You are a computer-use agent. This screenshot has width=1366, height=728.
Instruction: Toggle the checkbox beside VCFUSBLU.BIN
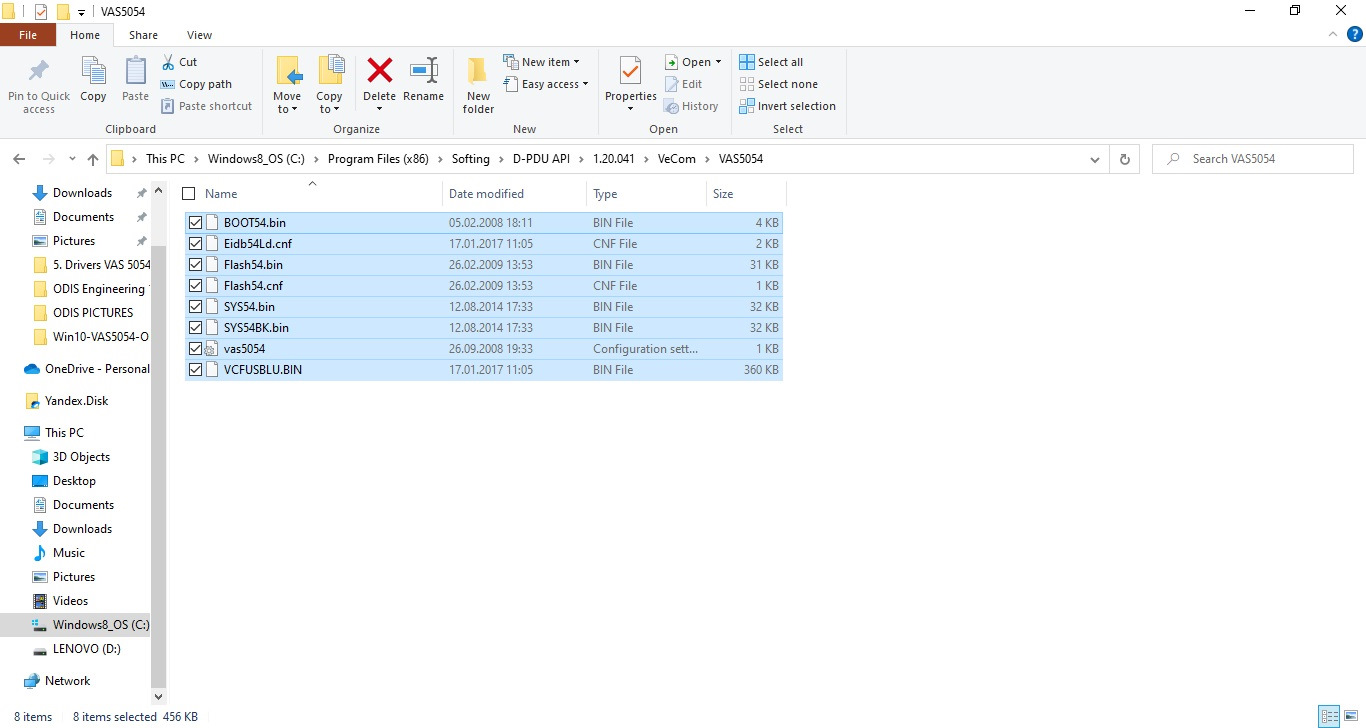195,369
